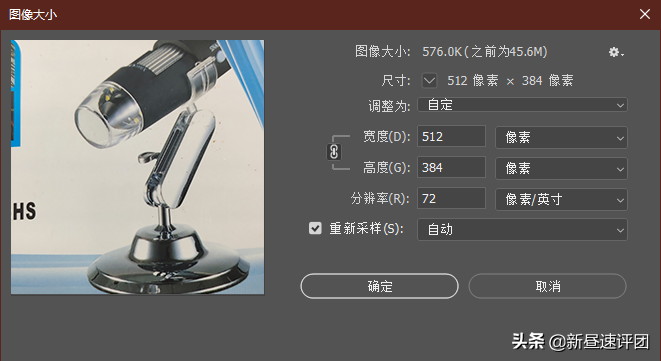The height and width of the screenshot is (361, 661).
Task: Toggle the 重新采样 checkbox
Action: tap(315, 228)
